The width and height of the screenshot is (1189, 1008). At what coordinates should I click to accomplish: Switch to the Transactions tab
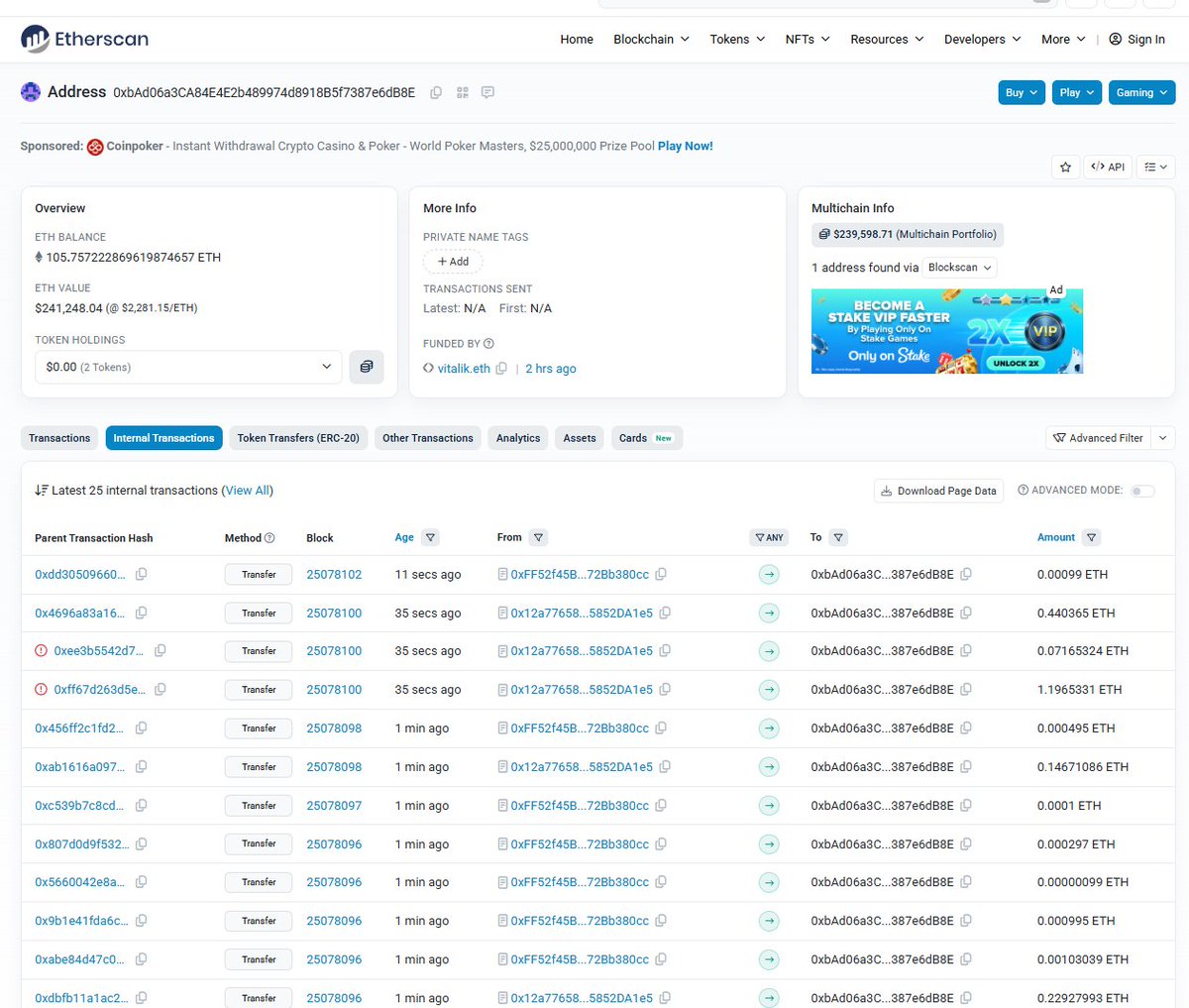coord(59,438)
